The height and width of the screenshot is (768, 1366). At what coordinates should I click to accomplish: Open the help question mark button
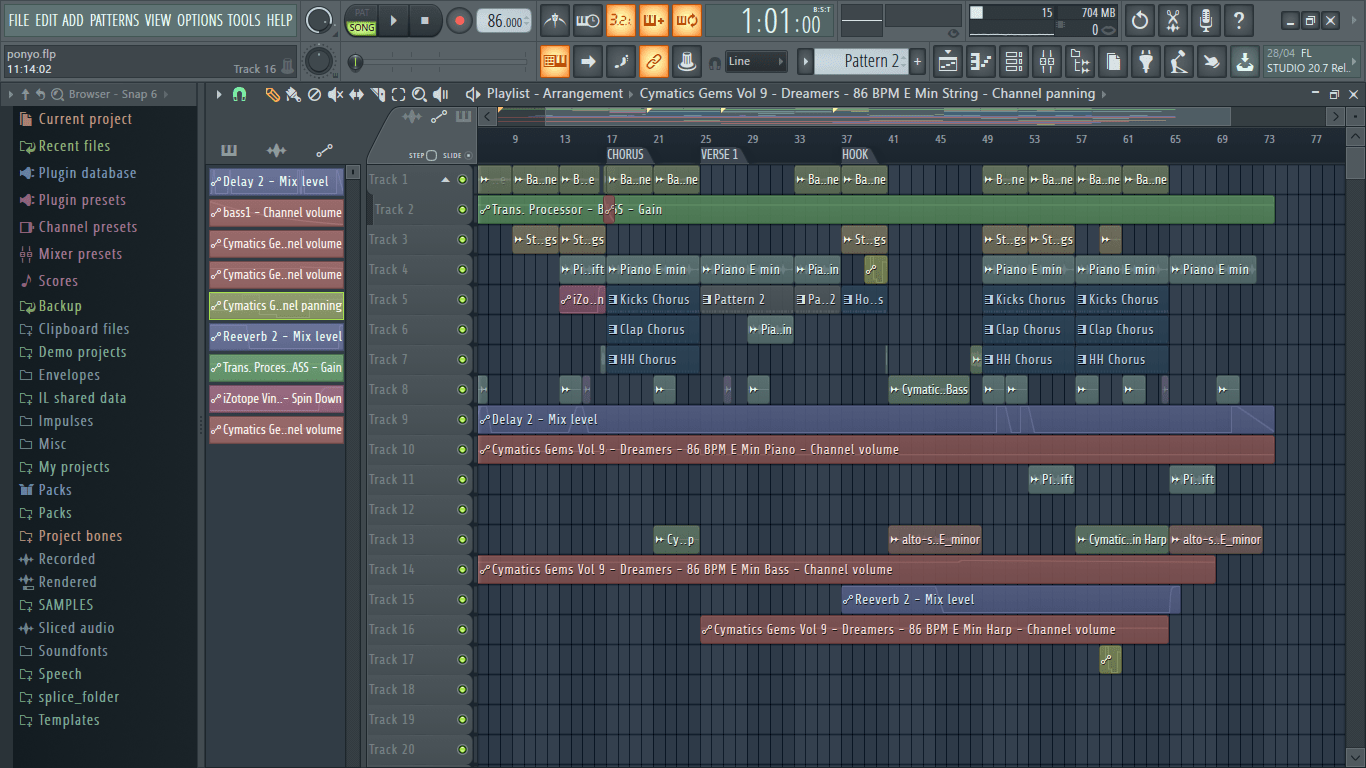[x=1238, y=20]
